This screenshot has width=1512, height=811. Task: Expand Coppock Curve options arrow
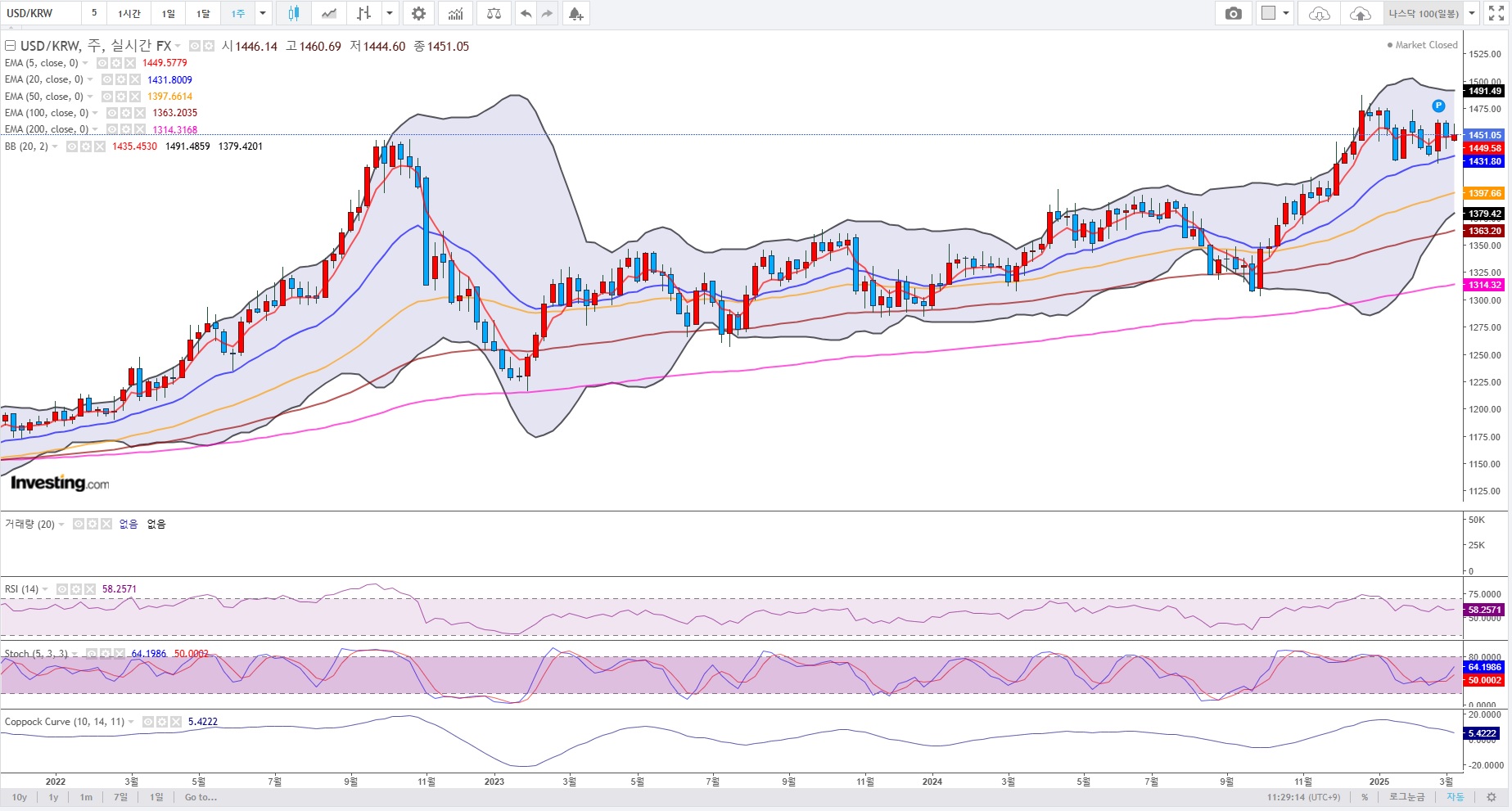pos(132,722)
